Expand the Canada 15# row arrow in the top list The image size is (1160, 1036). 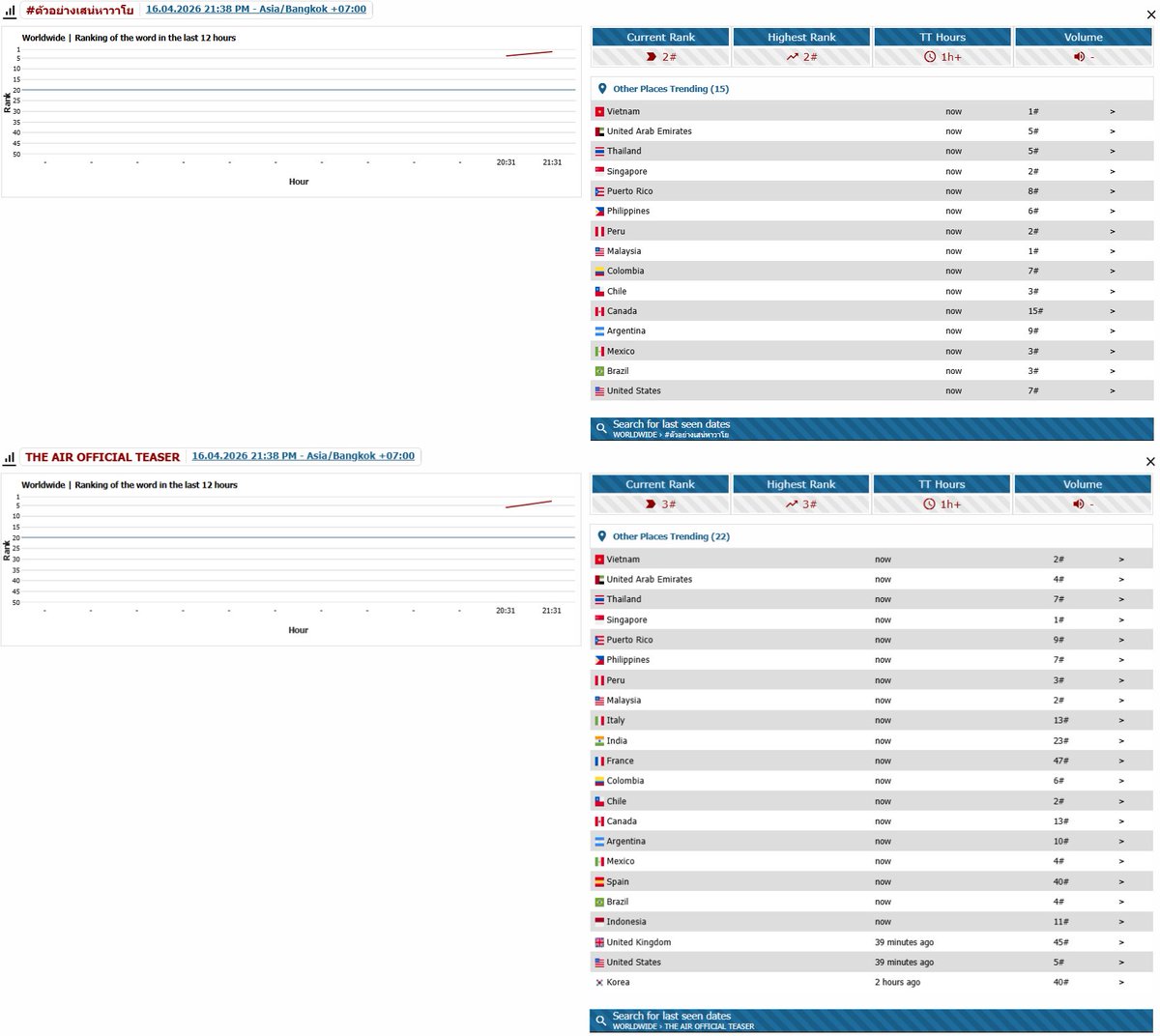click(1113, 311)
